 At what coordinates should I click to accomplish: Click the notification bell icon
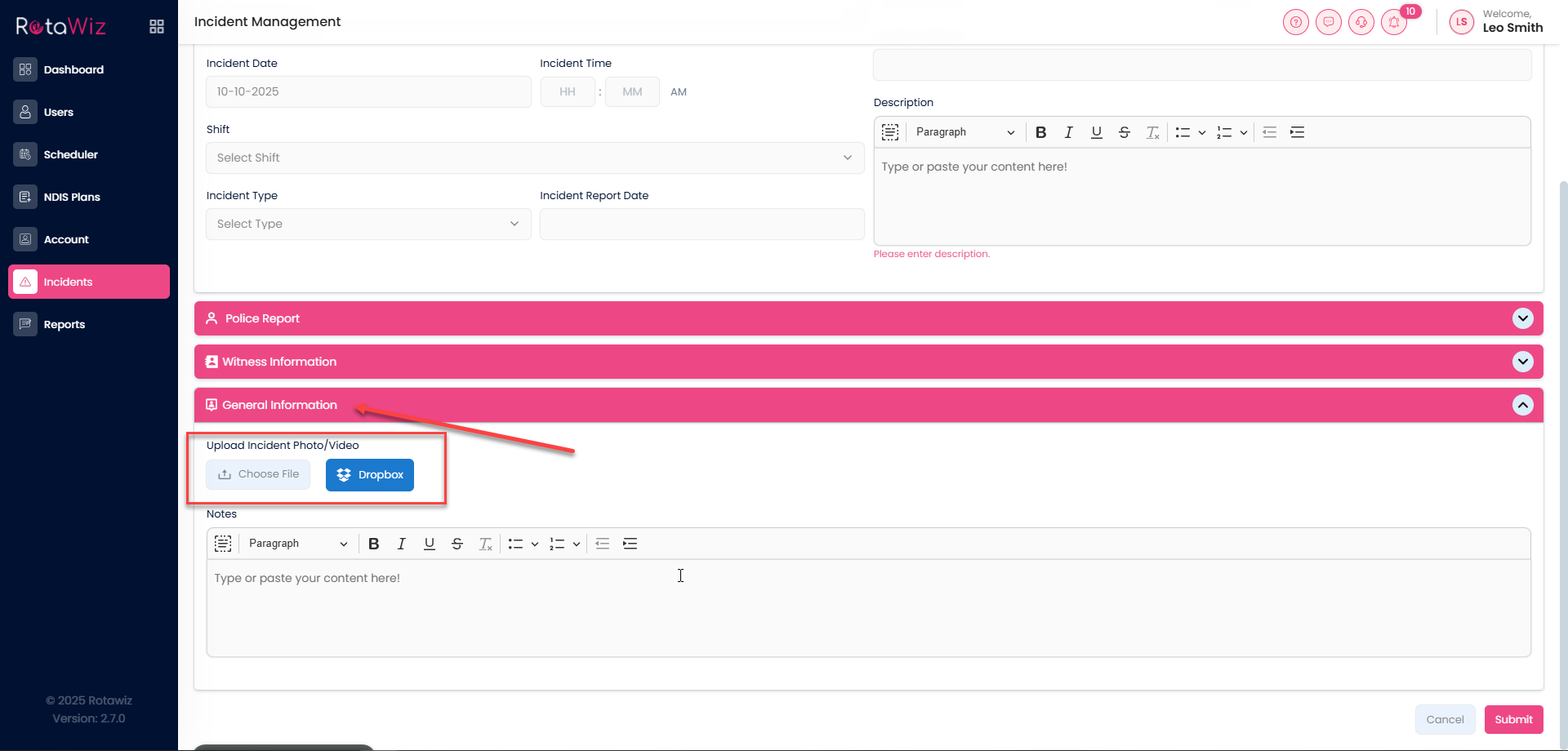pos(1394,22)
